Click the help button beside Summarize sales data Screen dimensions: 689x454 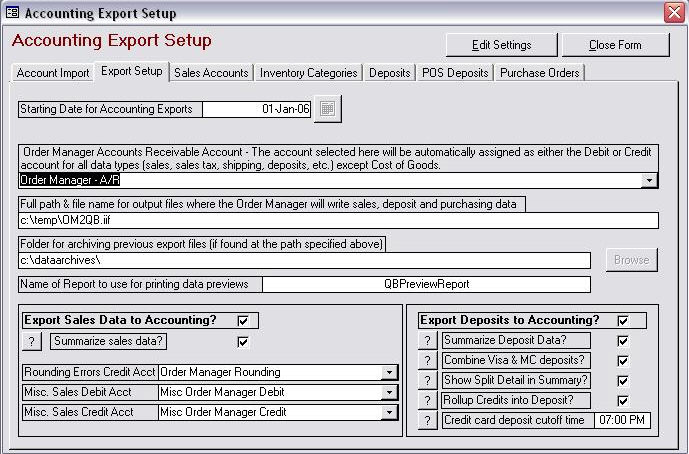[32, 341]
